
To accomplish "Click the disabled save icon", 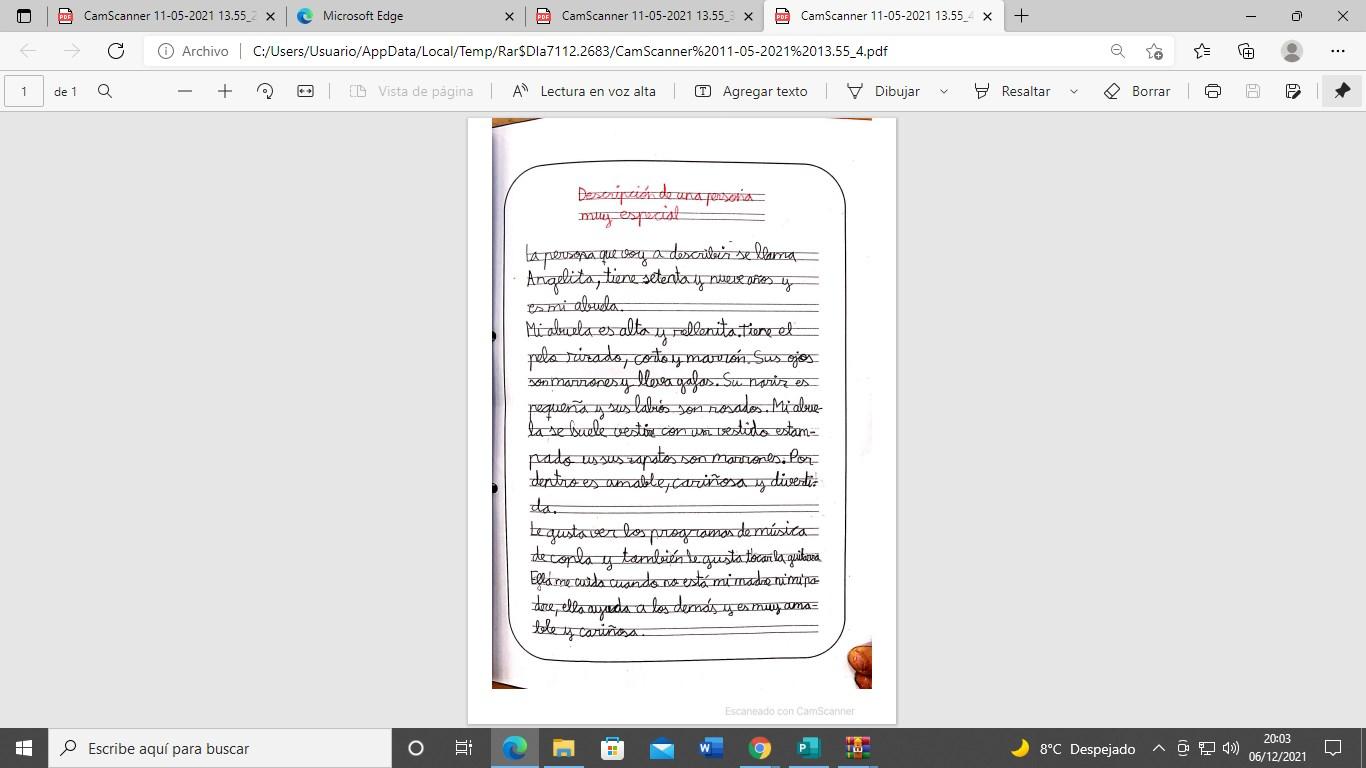I will point(1253,91).
